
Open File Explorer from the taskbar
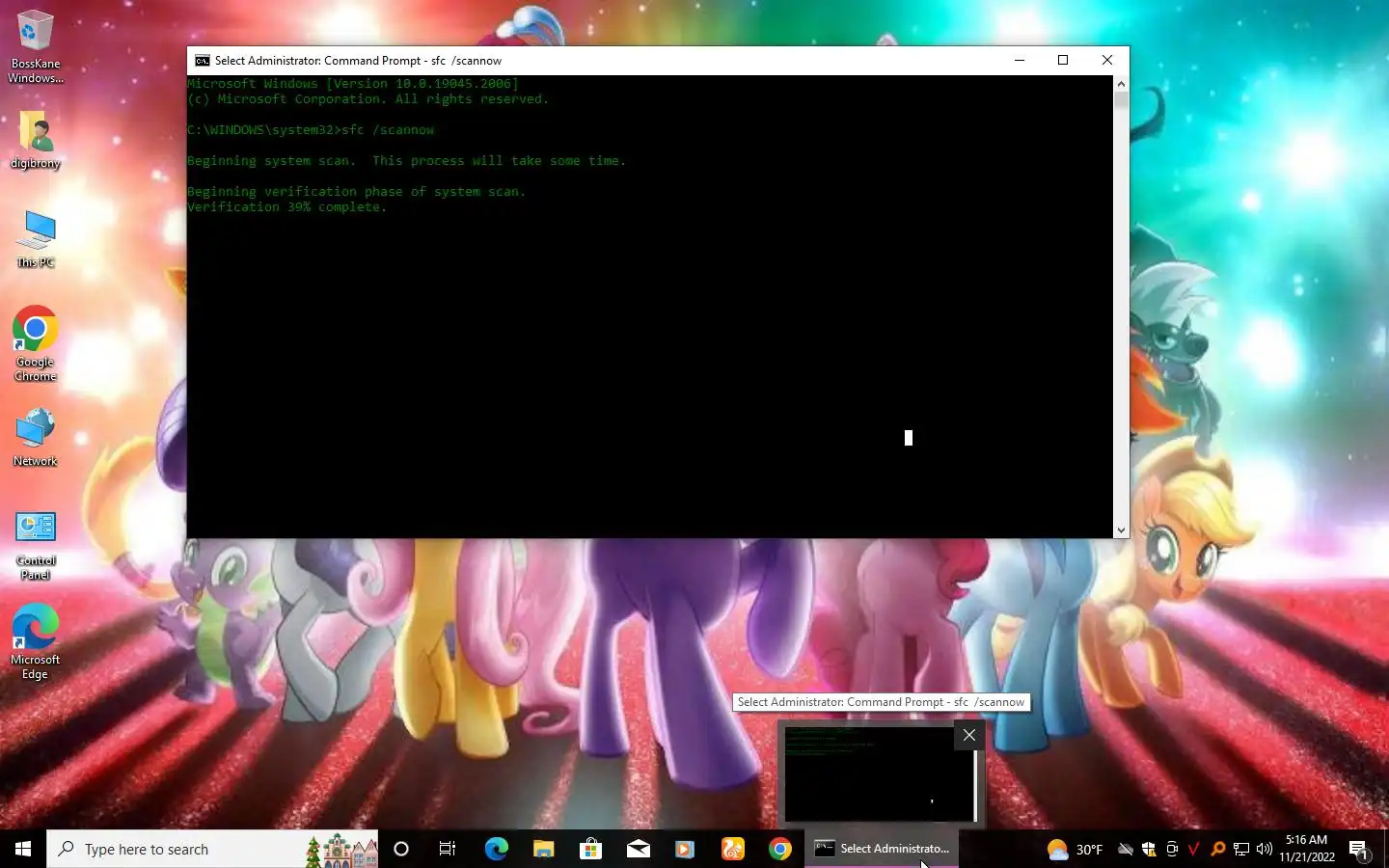click(543, 849)
